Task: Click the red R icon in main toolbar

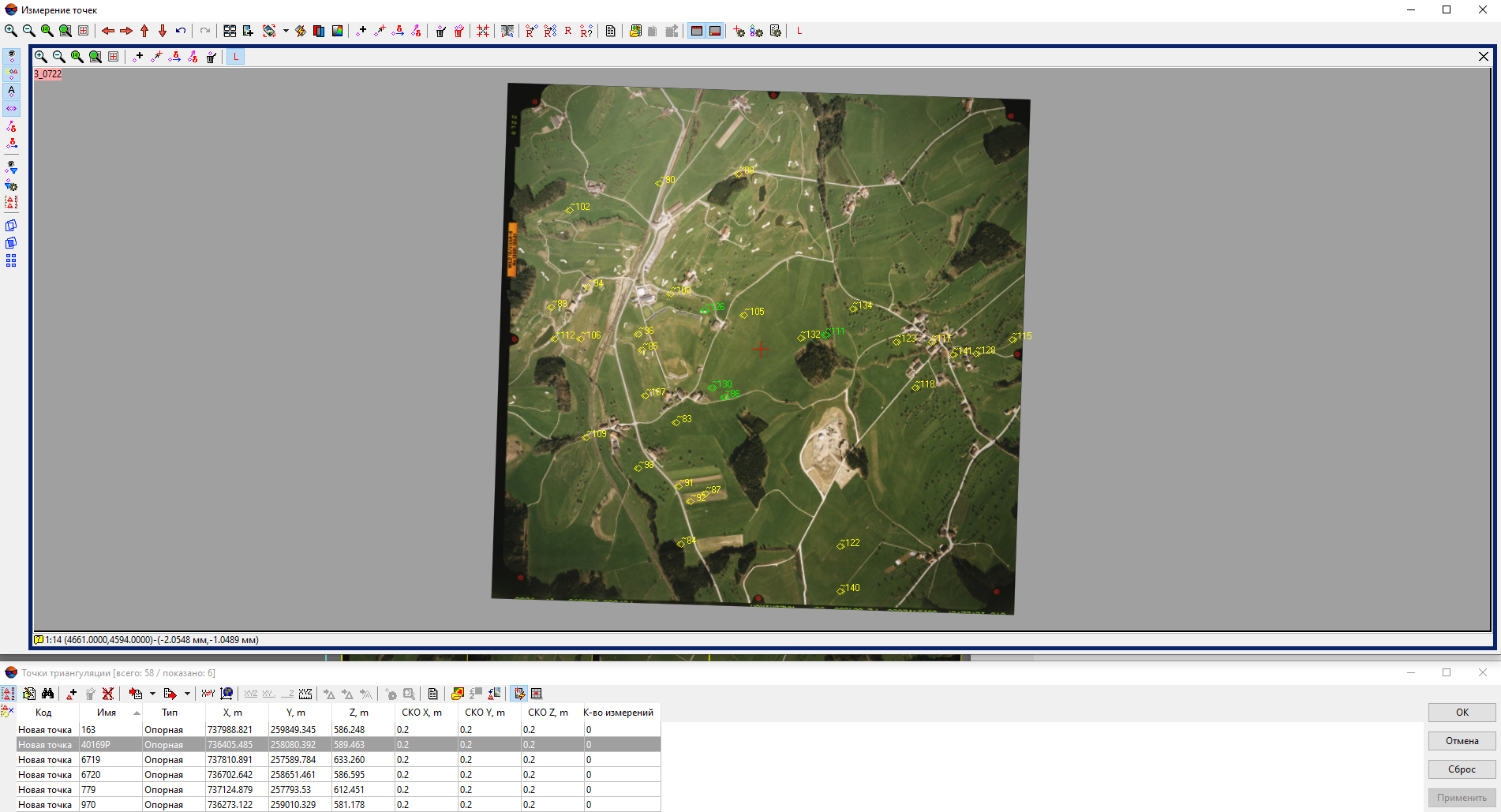Action: [x=568, y=31]
